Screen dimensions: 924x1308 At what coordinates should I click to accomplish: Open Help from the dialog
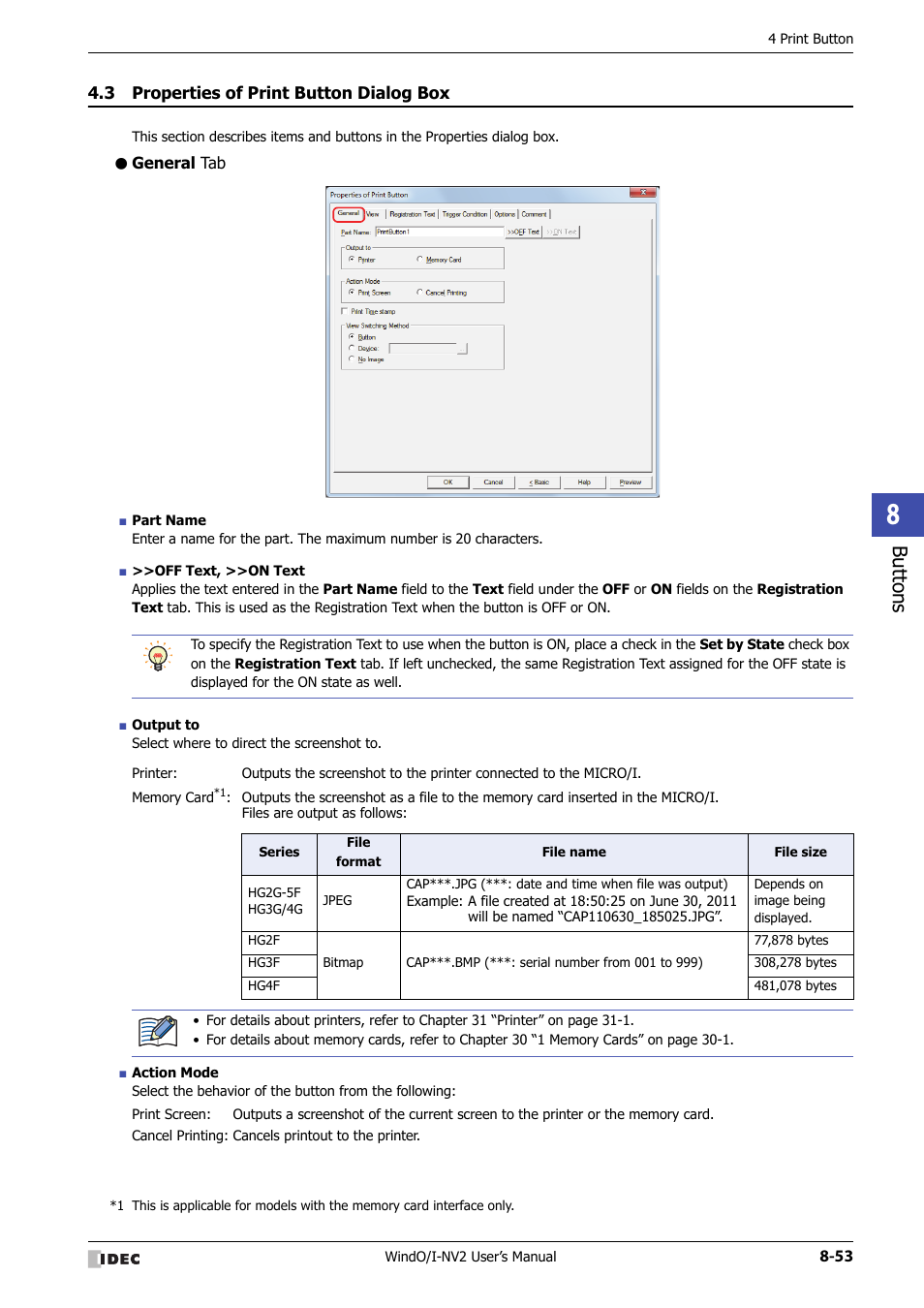(584, 482)
